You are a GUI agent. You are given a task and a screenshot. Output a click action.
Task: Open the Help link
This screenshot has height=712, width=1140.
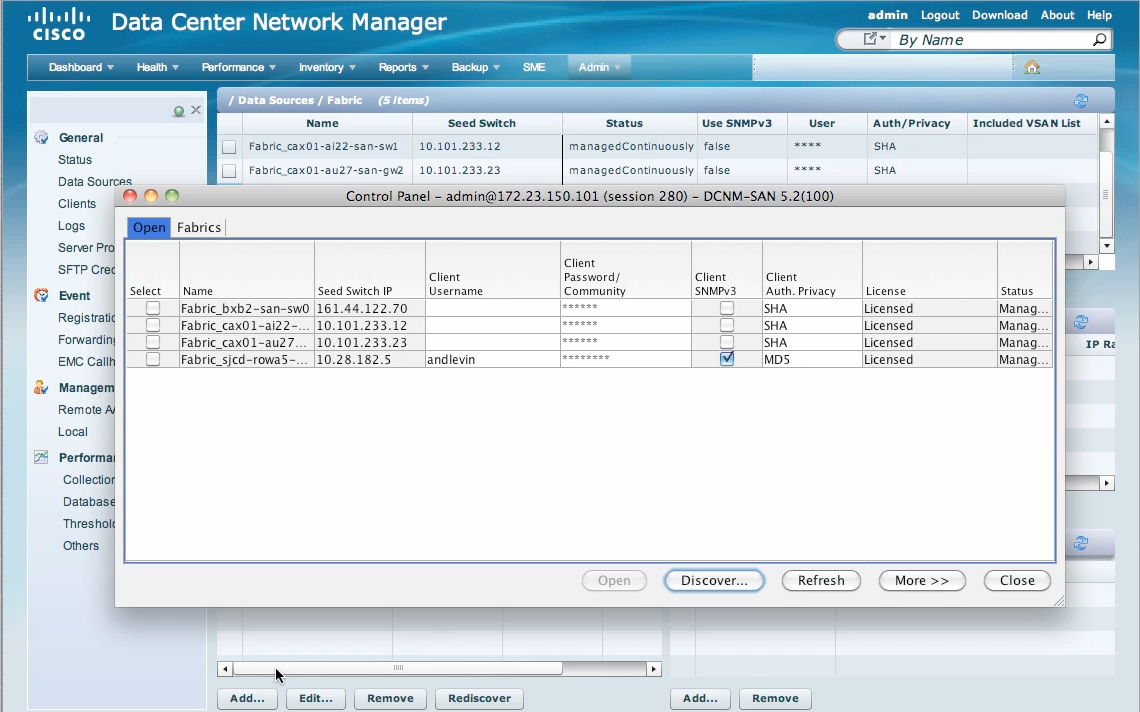tap(1099, 15)
